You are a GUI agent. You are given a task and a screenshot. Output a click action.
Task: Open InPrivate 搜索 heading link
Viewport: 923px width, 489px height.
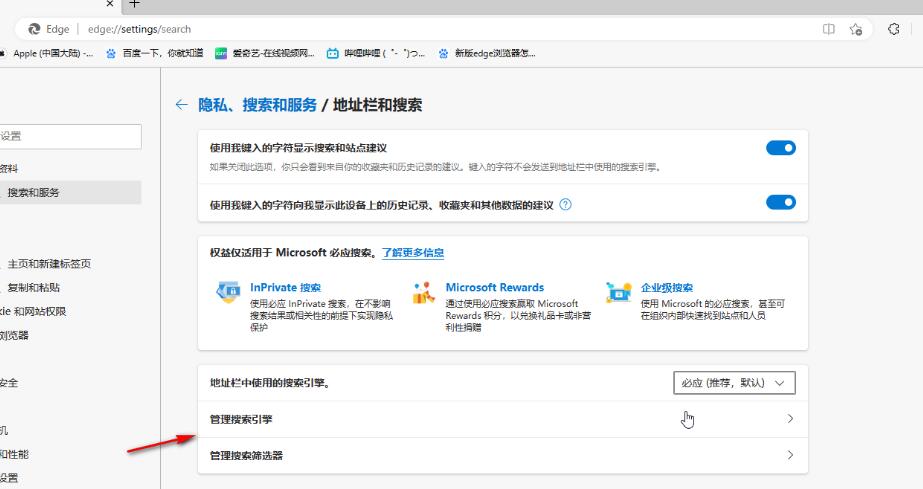285,287
